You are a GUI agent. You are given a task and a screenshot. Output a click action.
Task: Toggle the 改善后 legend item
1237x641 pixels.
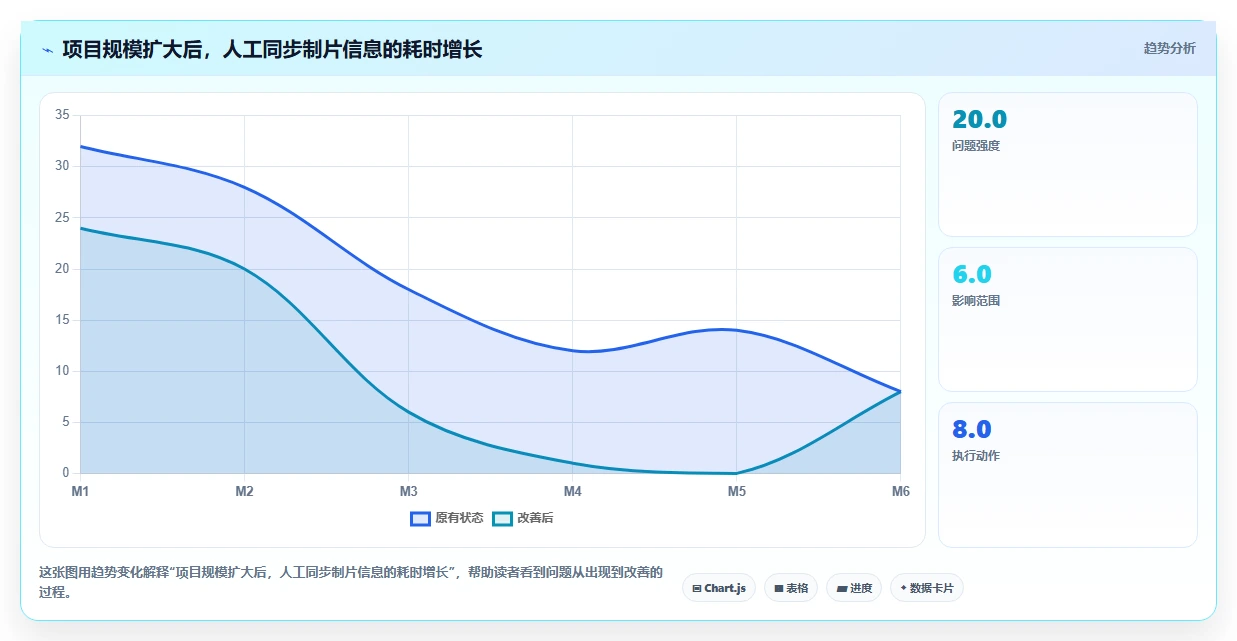[x=523, y=518]
